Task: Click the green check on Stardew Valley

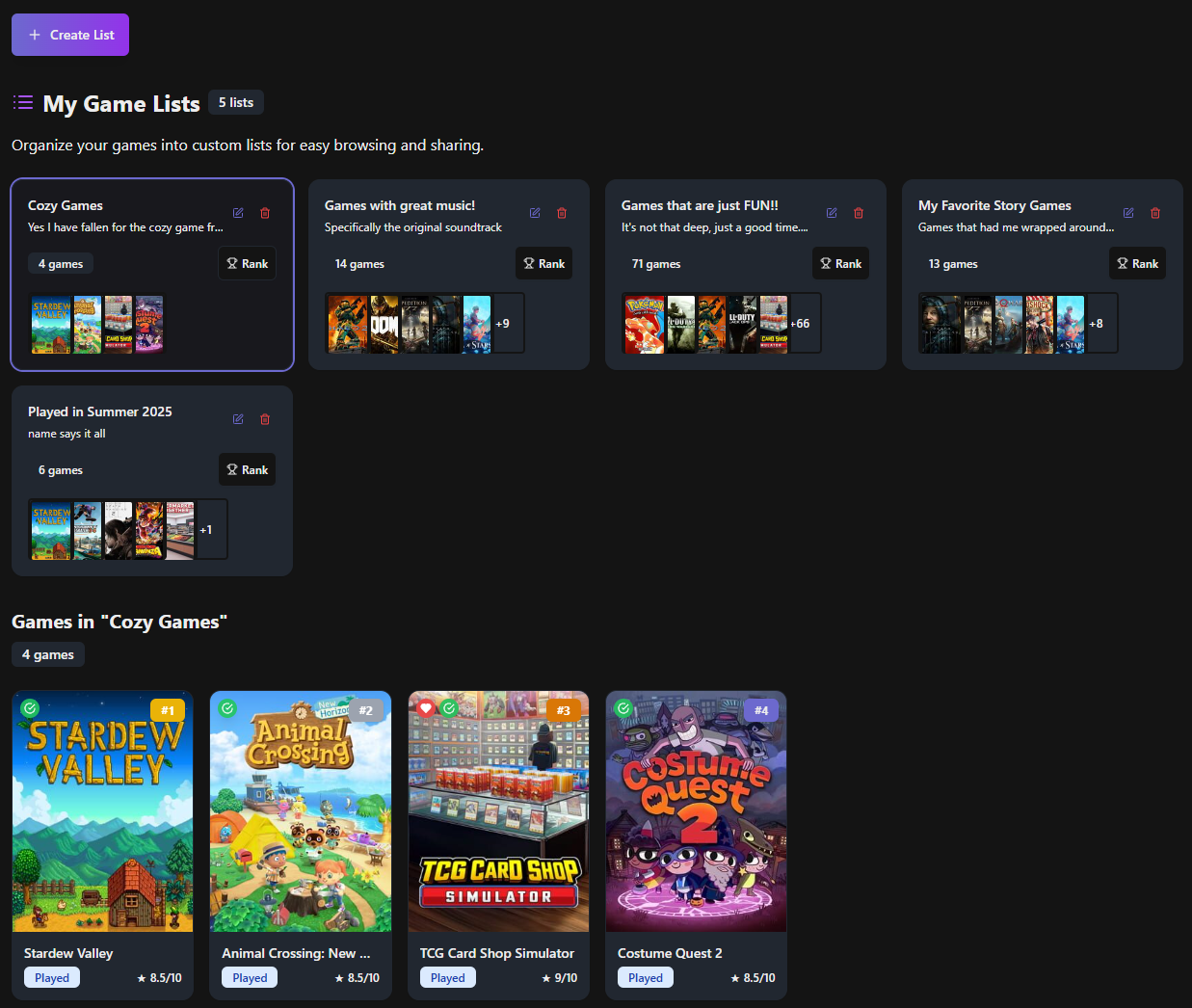Action: [x=30, y=708]
